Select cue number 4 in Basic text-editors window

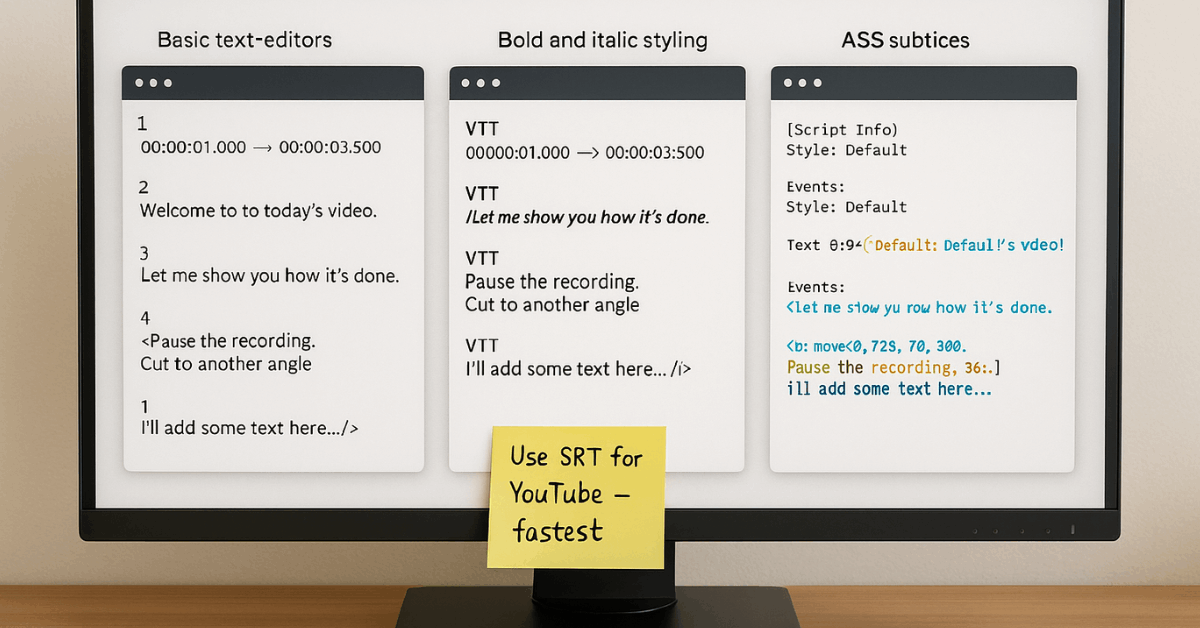click(x=144, y=318)
